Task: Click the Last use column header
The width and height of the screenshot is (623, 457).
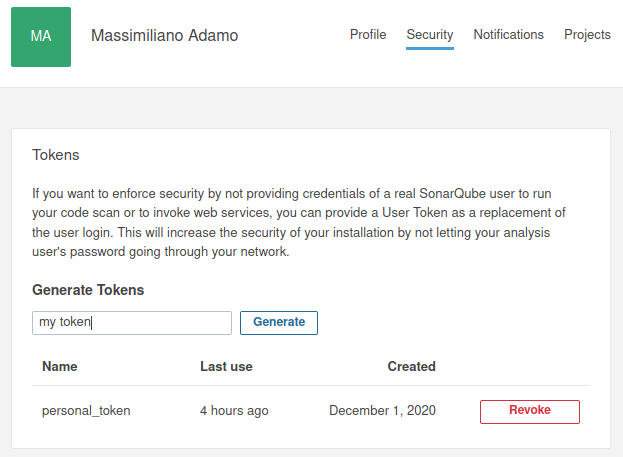Action: tap(226, 366)
